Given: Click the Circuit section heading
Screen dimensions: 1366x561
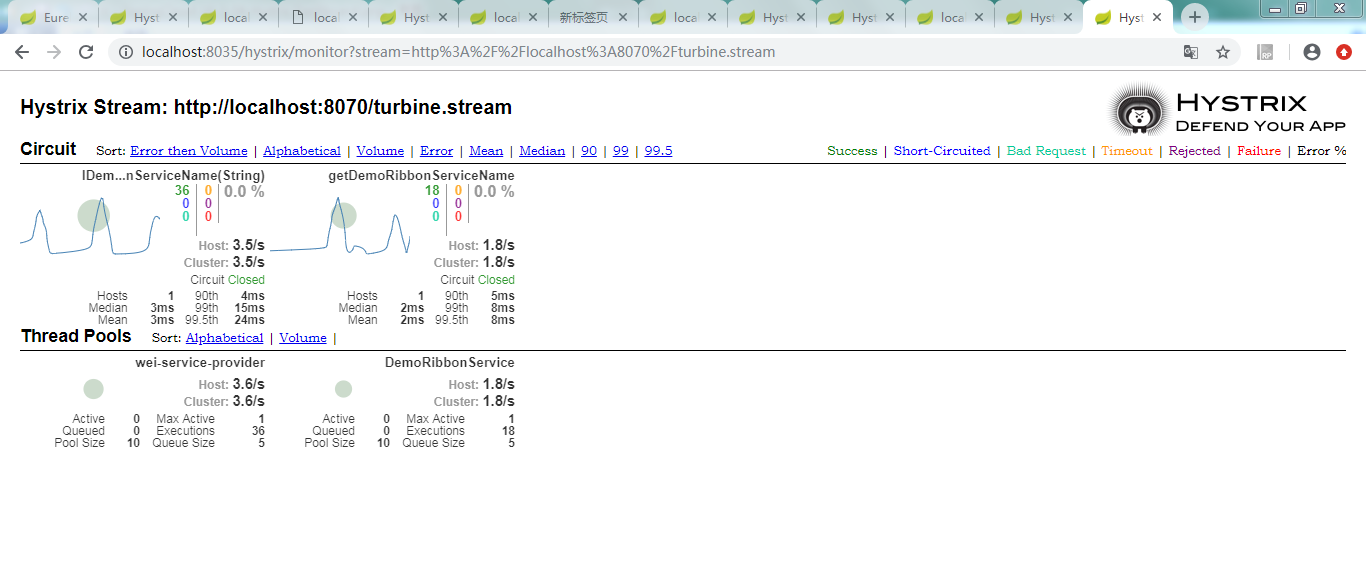Looking at the screenshot, I should (x=48, y=149).
